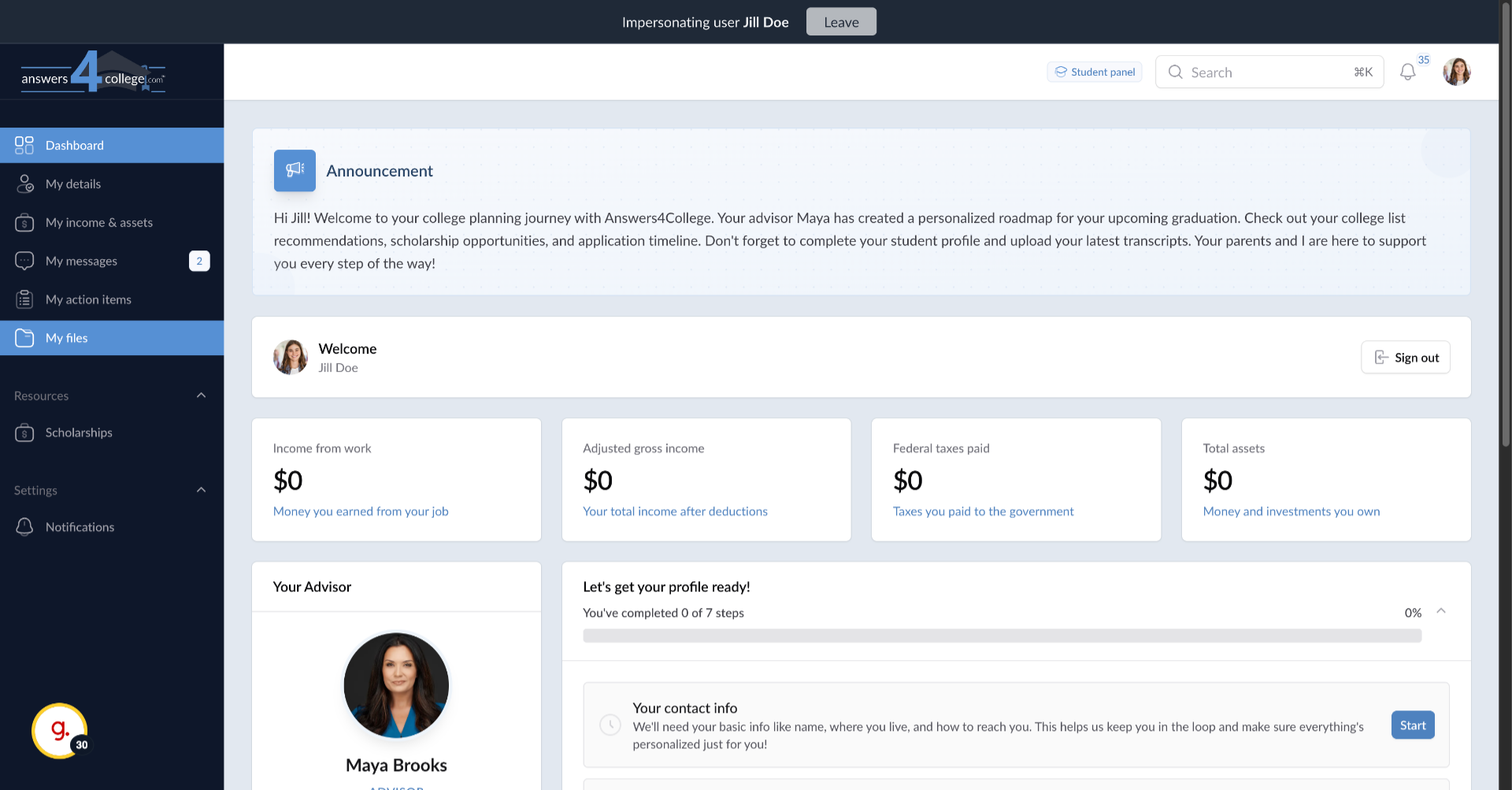Image resolution: width=1512 pixels, height=790 pixels.
Task: Click the Settings section label
Action: point(35,490)
